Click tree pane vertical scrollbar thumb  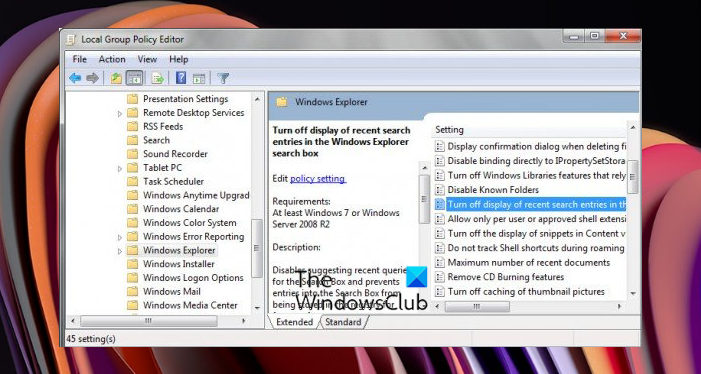pyautogui.click(x=257, y=248)
